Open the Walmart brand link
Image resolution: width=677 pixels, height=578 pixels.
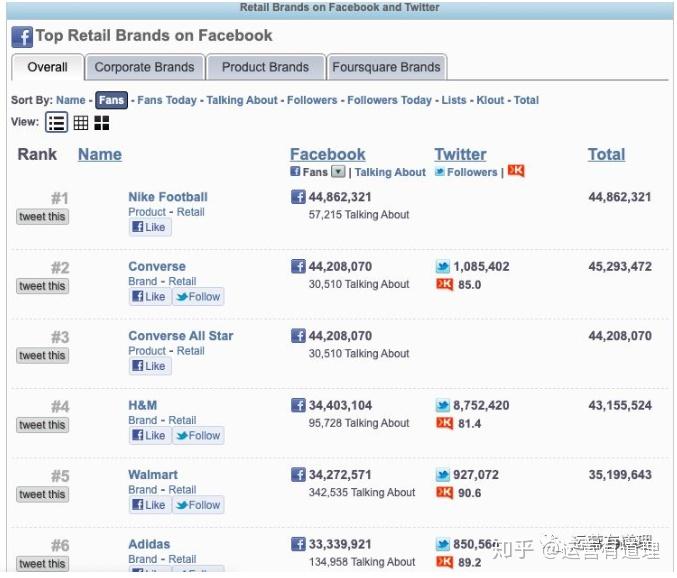(153, 475)
